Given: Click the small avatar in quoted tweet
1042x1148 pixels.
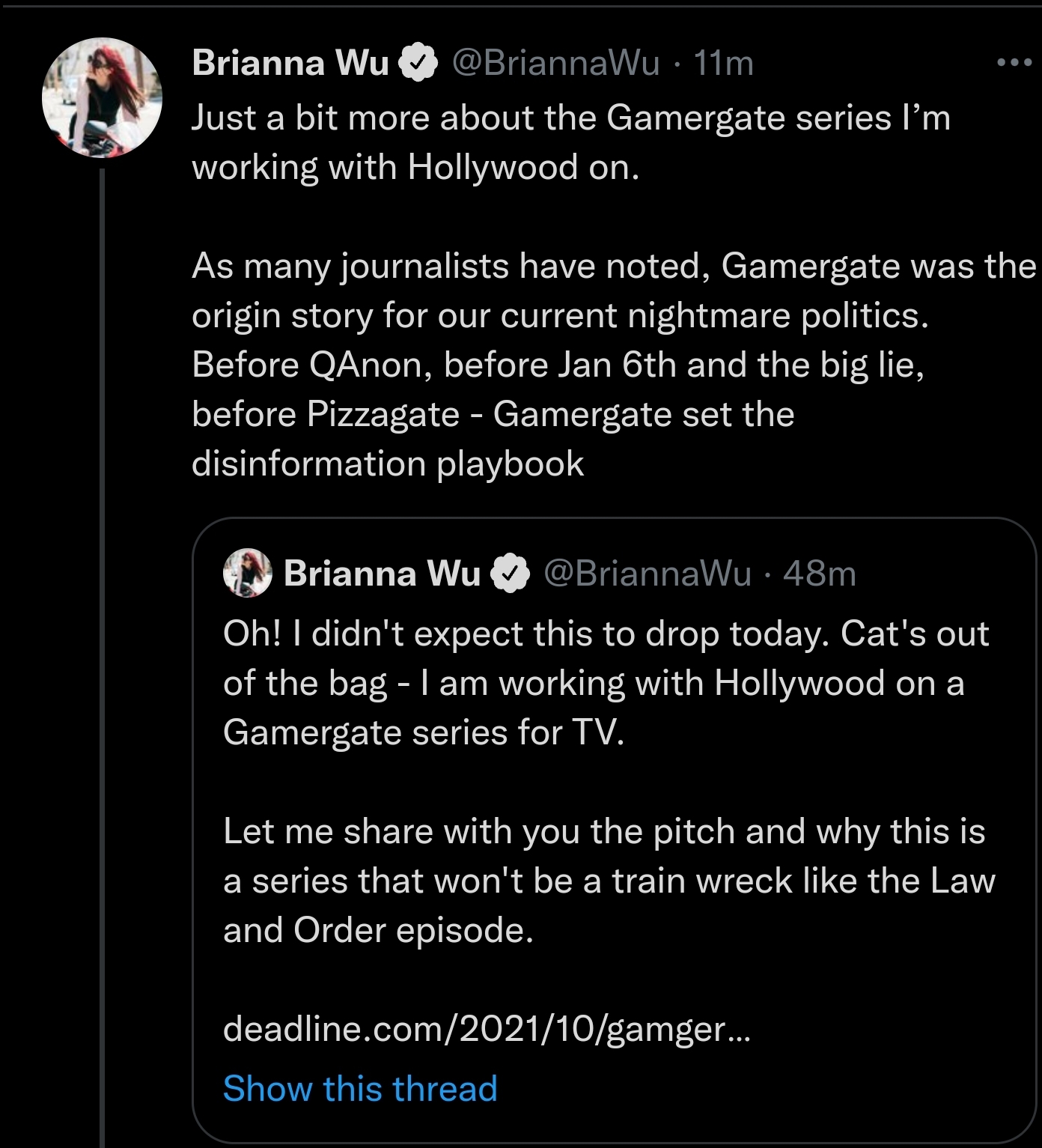Looking at the screenshot, I should coord(248,573).
